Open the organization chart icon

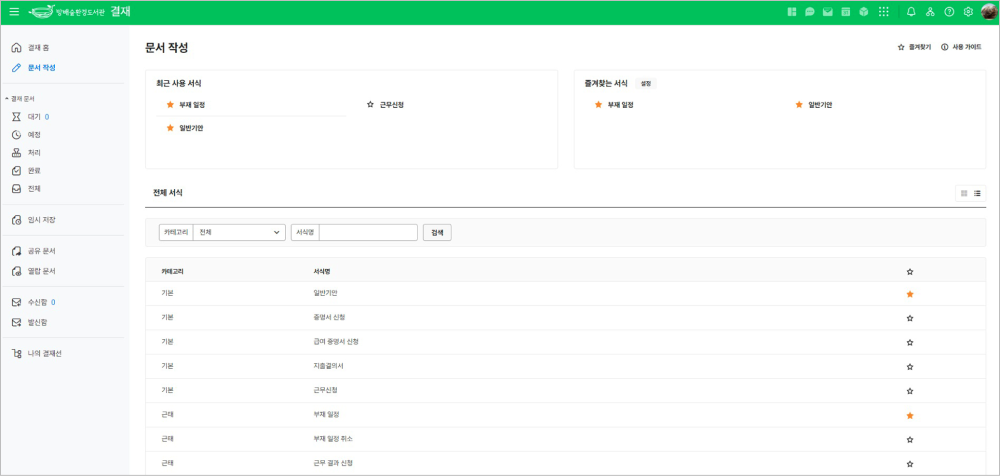click(930, 12)
